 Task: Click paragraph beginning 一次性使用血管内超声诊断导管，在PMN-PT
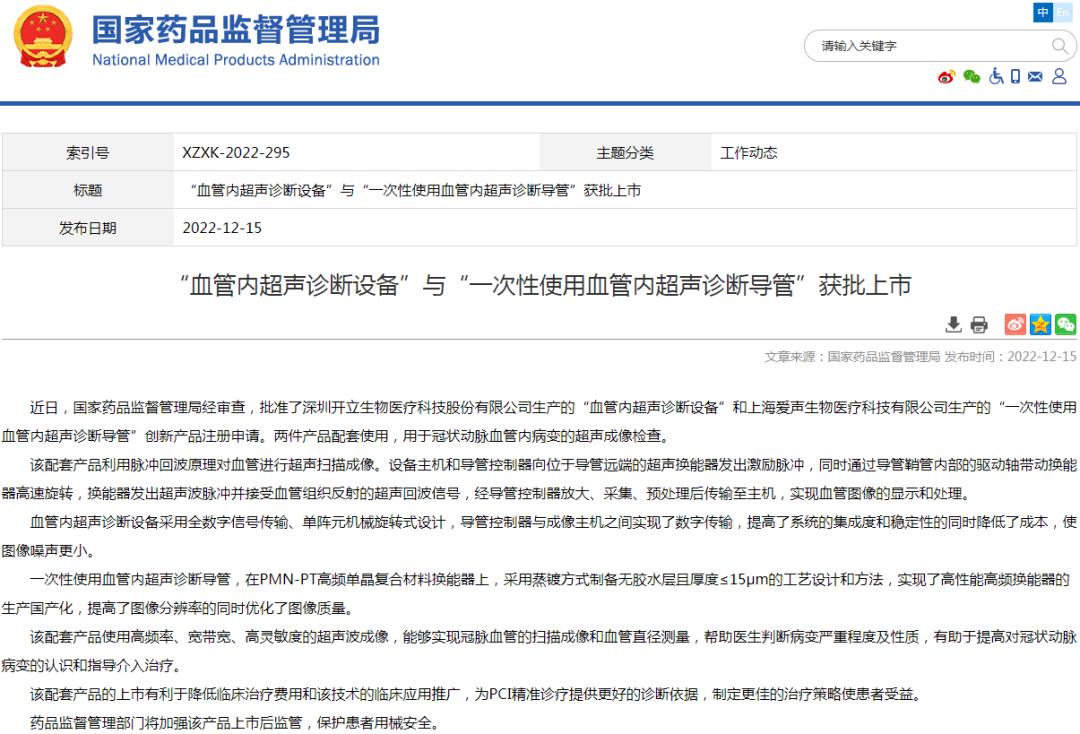click(536, 594)
